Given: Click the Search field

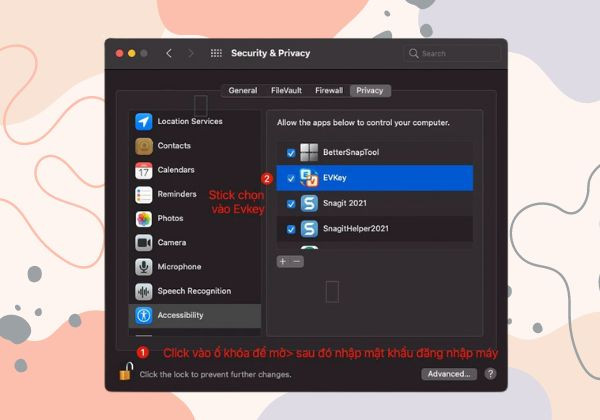Looking at the screenshot, I should 452,53.
